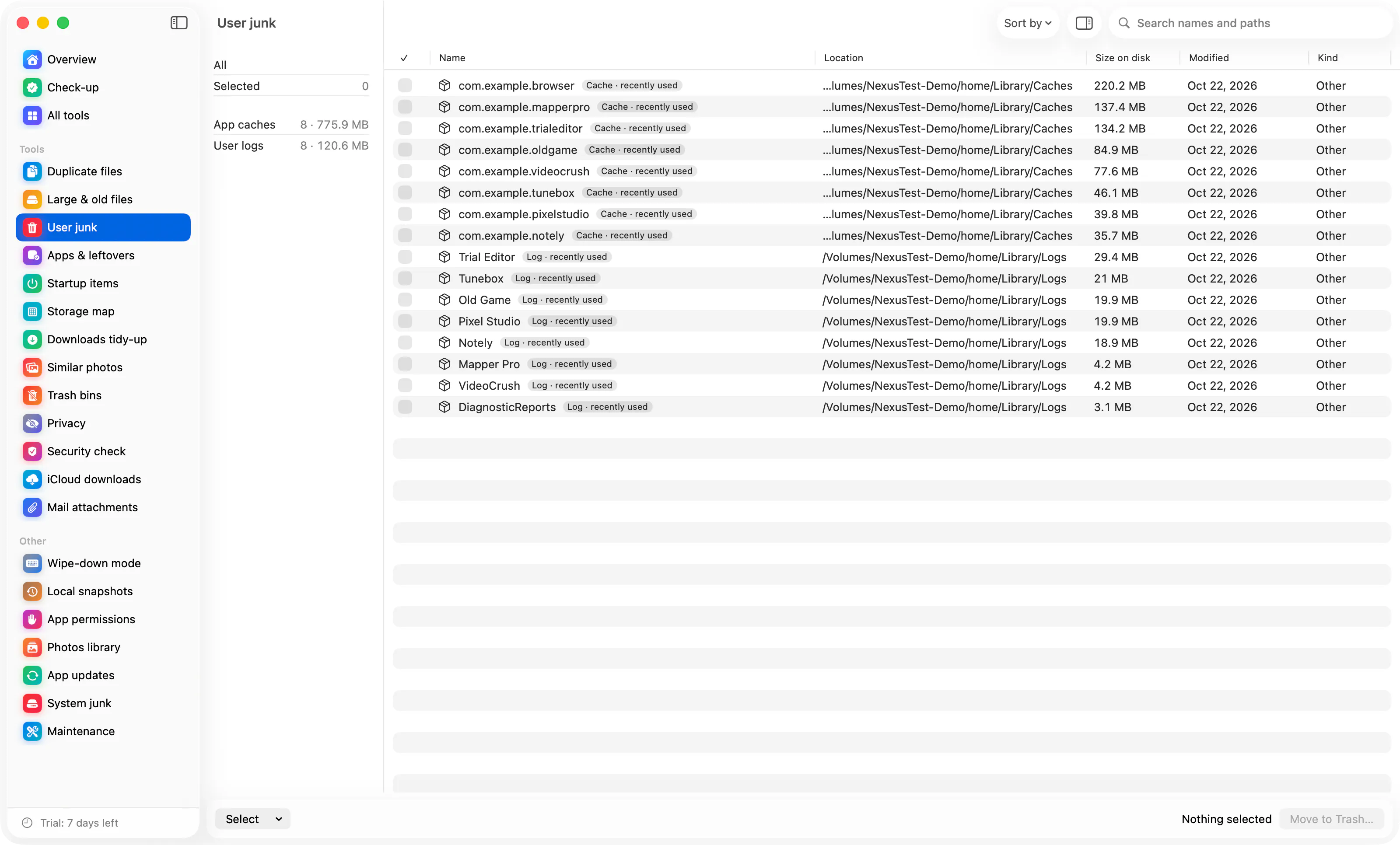The image size is (1400, 845).
Task: Click the App updates refresh icon
Action: (x=32, y=675)
